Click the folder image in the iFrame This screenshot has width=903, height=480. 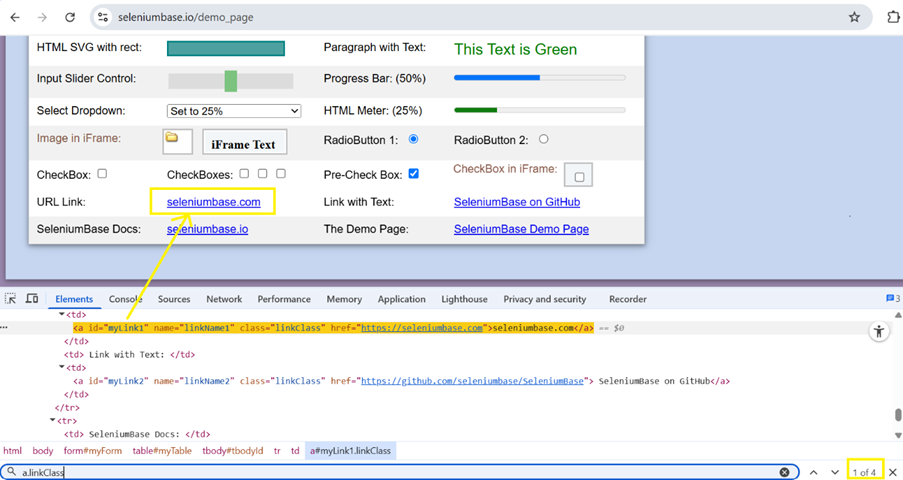pos(172,137)
